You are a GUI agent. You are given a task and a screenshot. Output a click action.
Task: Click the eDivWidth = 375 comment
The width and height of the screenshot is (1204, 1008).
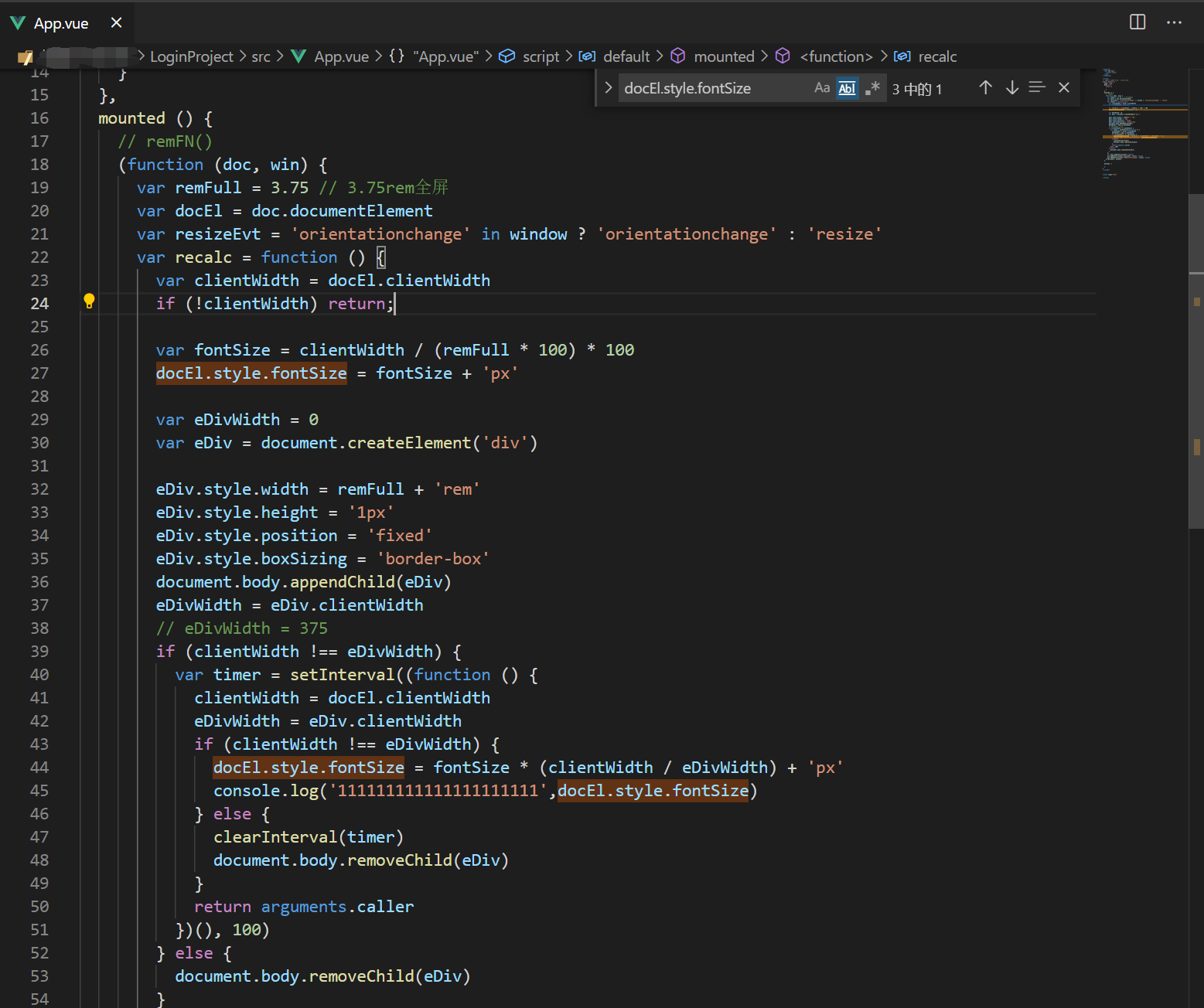coord(242,628)
